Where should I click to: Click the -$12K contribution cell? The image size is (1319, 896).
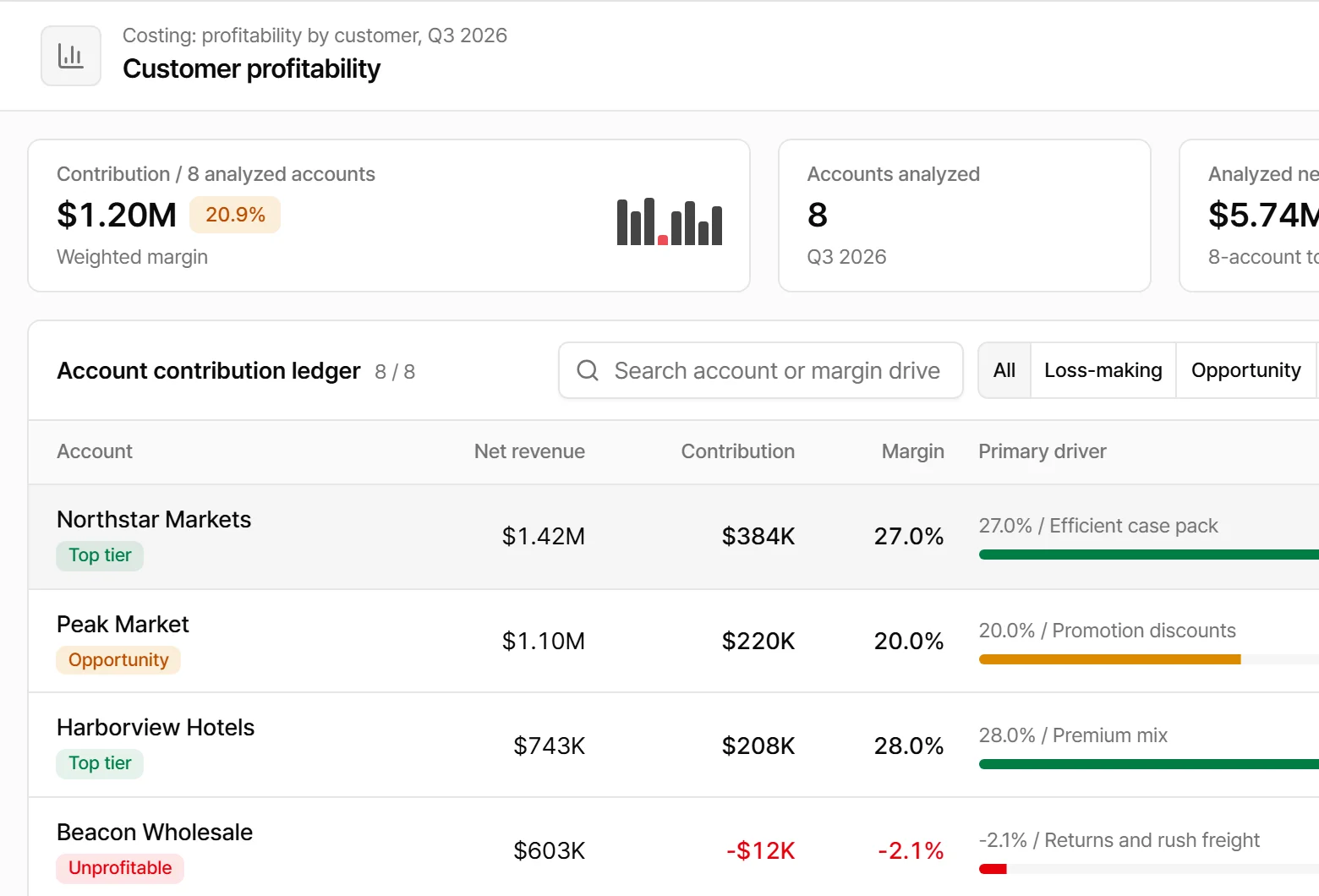[x=761, y=850]
